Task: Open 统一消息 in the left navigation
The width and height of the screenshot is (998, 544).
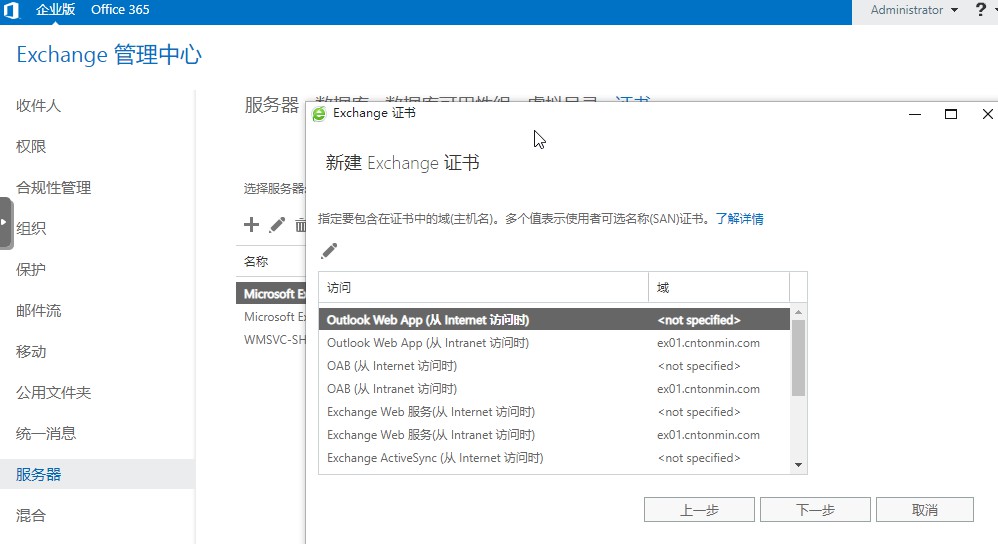Action: click(x=46, y=433)
